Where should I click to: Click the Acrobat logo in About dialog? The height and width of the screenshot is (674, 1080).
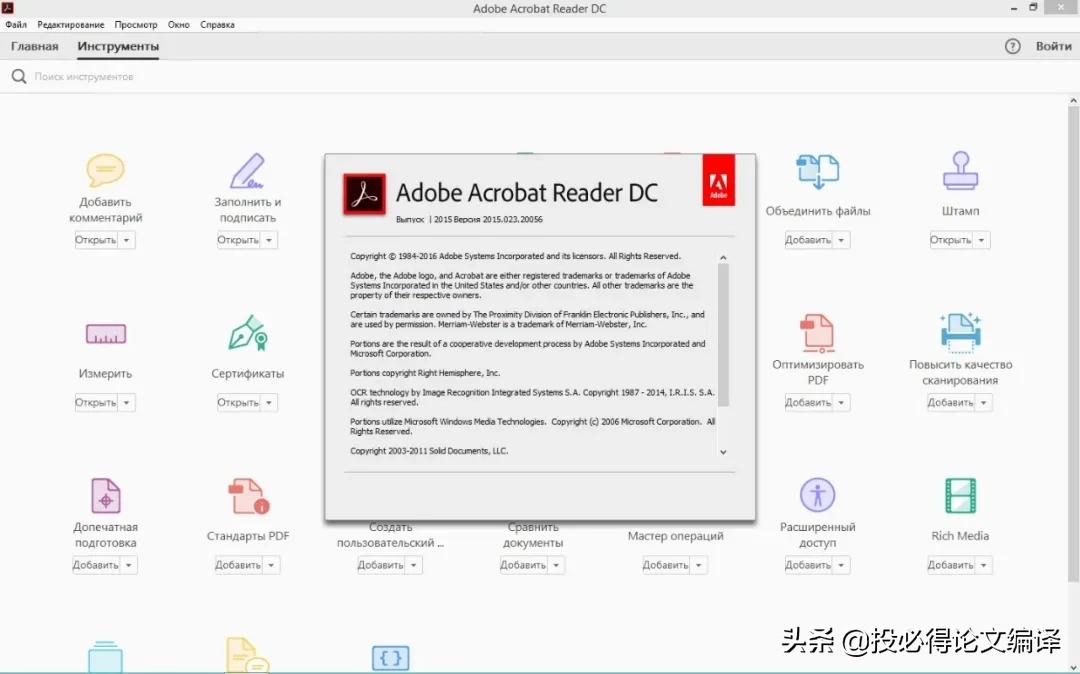pyautogui.click(x=364, y=194)
